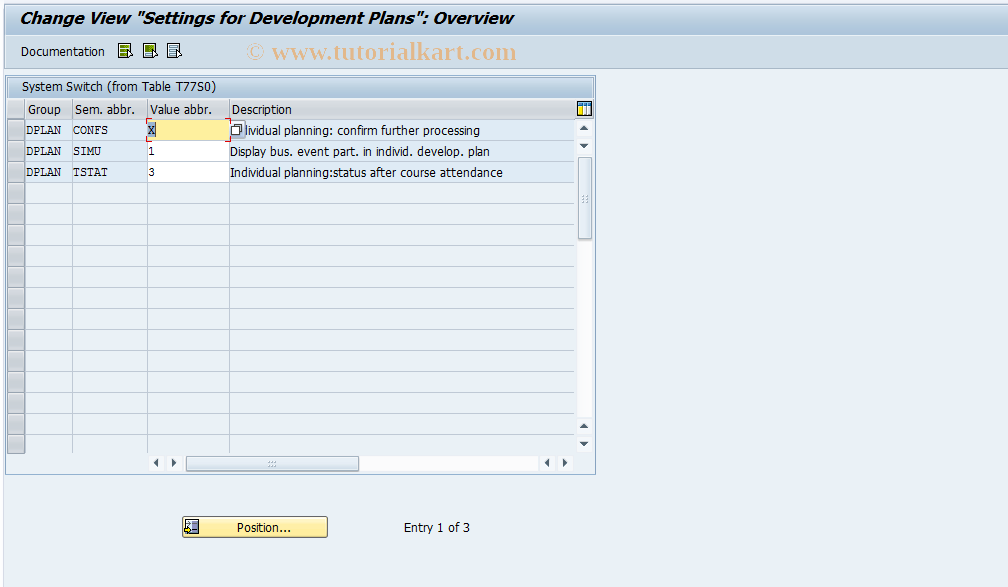Click the Sem. abbr. column header
The width and height of the screenshot is (1008, 587).
(110, 109)
